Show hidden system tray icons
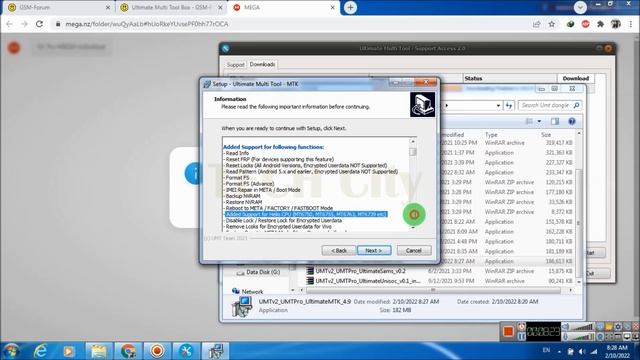The height and width of the screenshot is (360, 640). pyautogui.click(x=559, y=351)
